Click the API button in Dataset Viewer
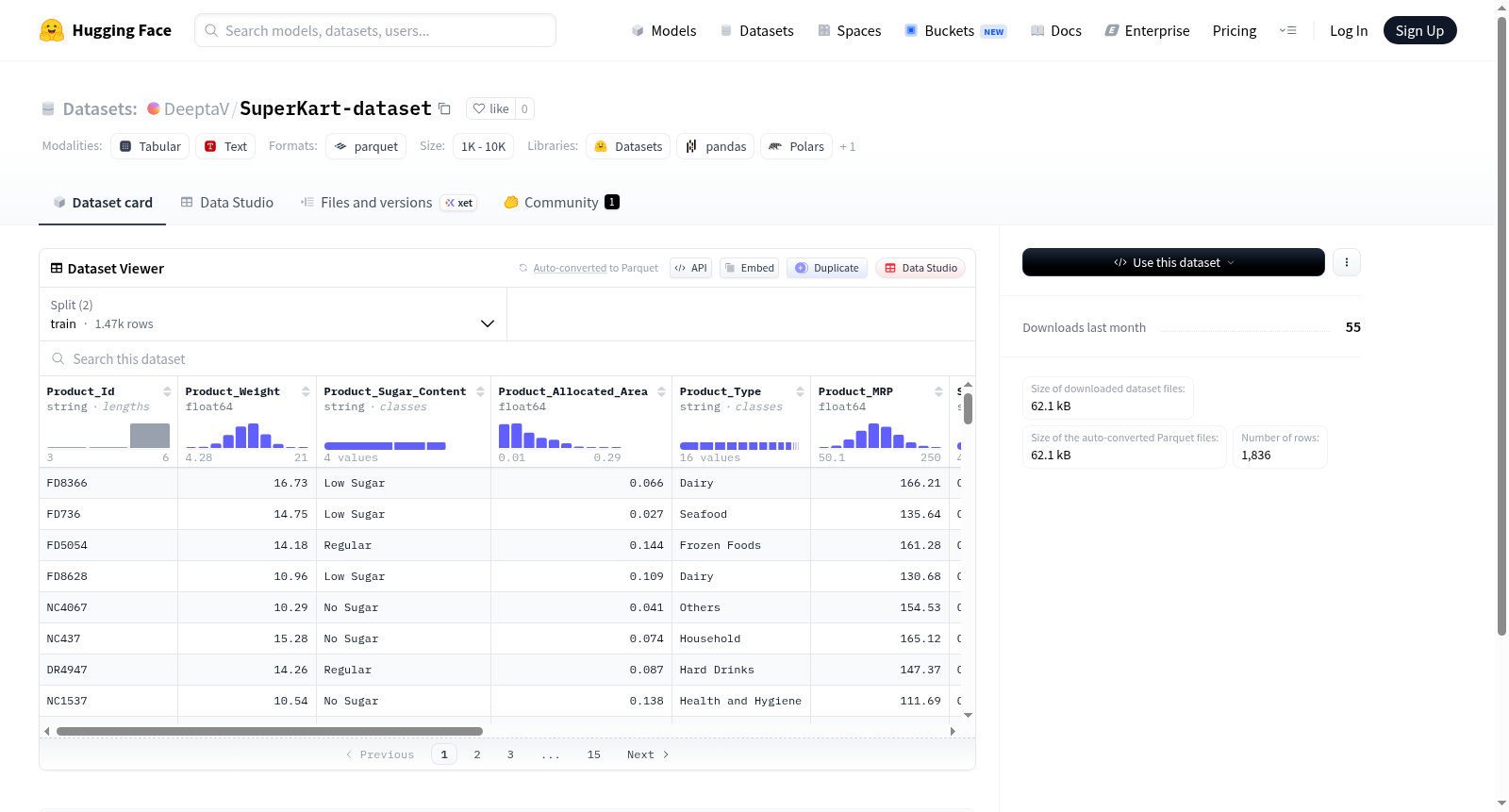This screenshot has height=812, width=1509. point(690,268)
